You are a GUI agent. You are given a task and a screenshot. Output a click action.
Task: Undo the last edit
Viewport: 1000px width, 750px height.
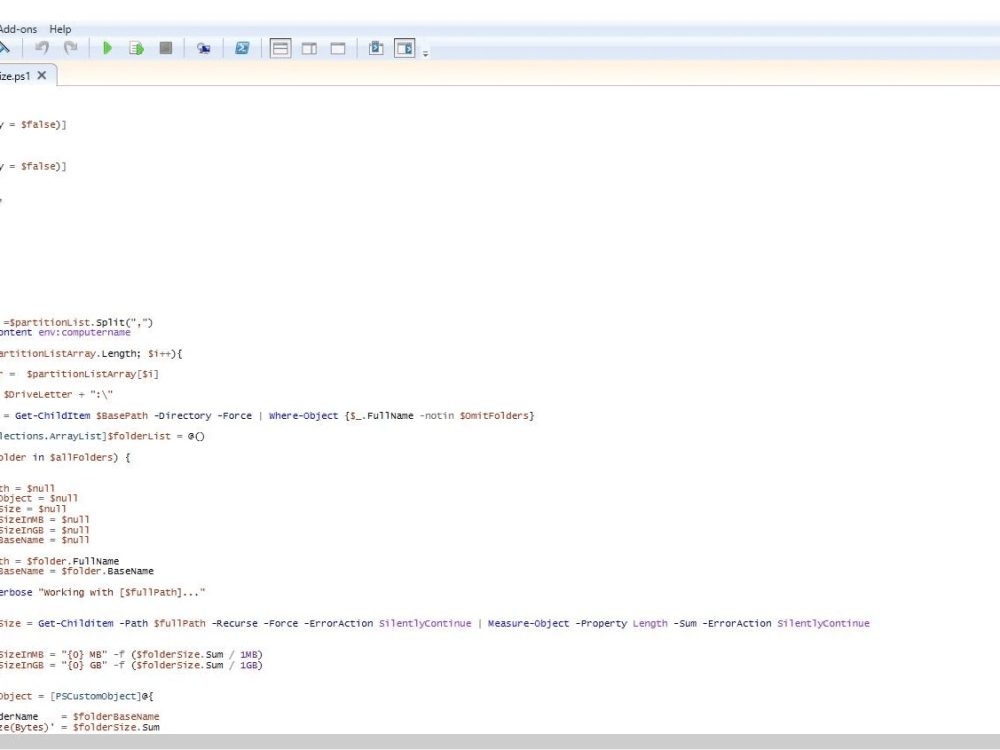41,47
